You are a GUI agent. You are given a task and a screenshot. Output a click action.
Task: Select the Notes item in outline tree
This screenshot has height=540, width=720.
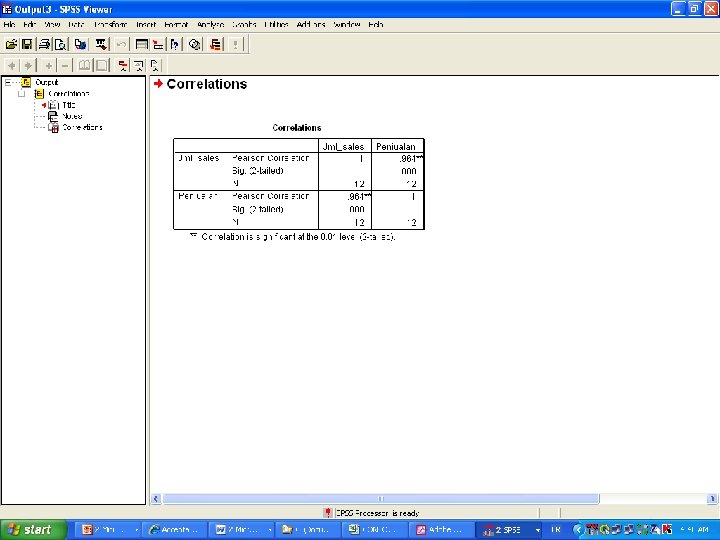[x=72, y=116]
